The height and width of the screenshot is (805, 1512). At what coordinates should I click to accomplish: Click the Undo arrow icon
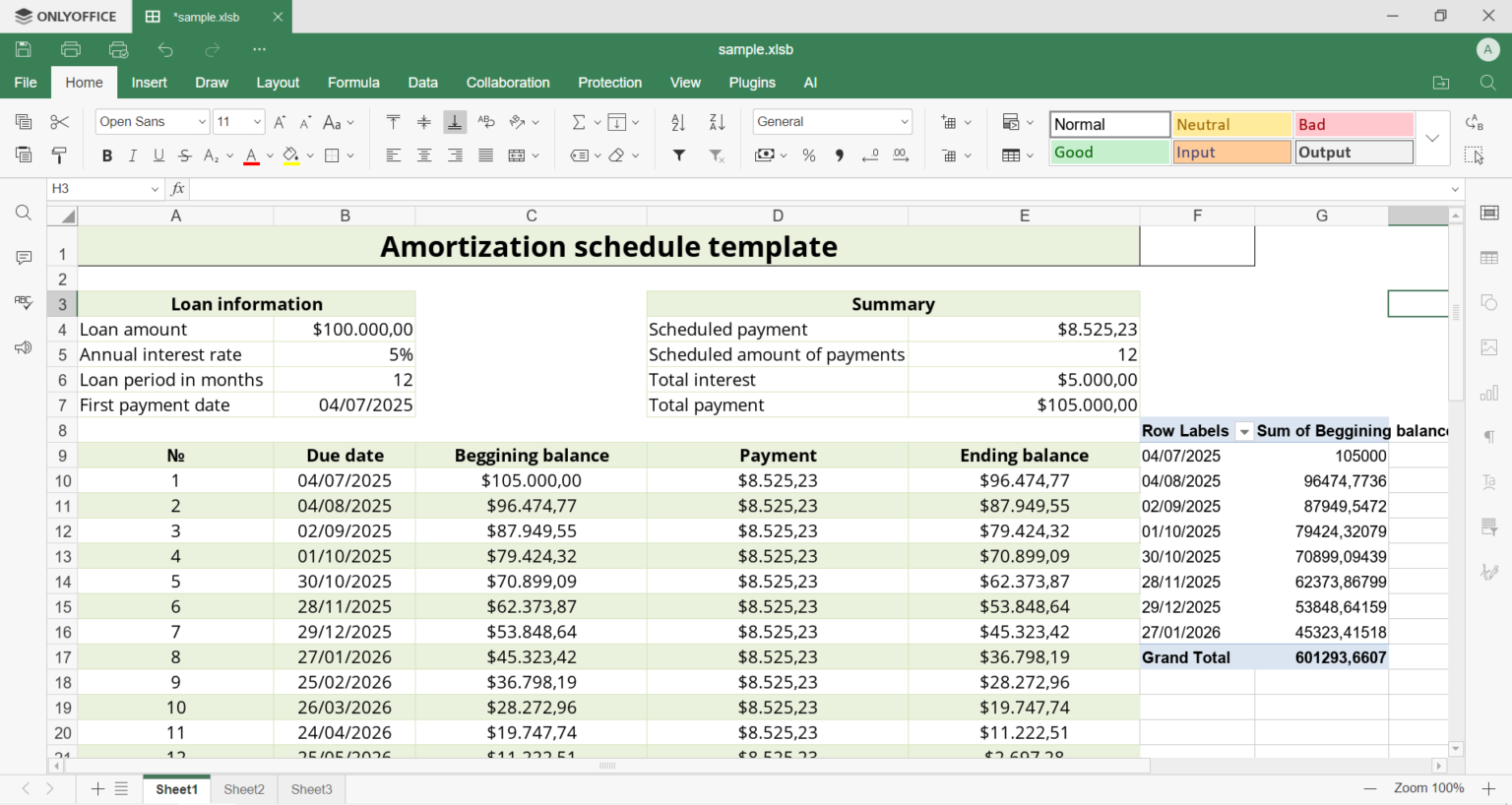(x=165, y=49)
